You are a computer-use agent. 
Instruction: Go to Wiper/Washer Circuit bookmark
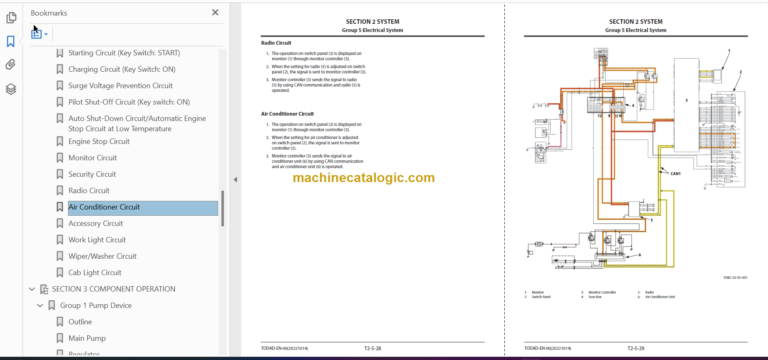tap(102, 256)
